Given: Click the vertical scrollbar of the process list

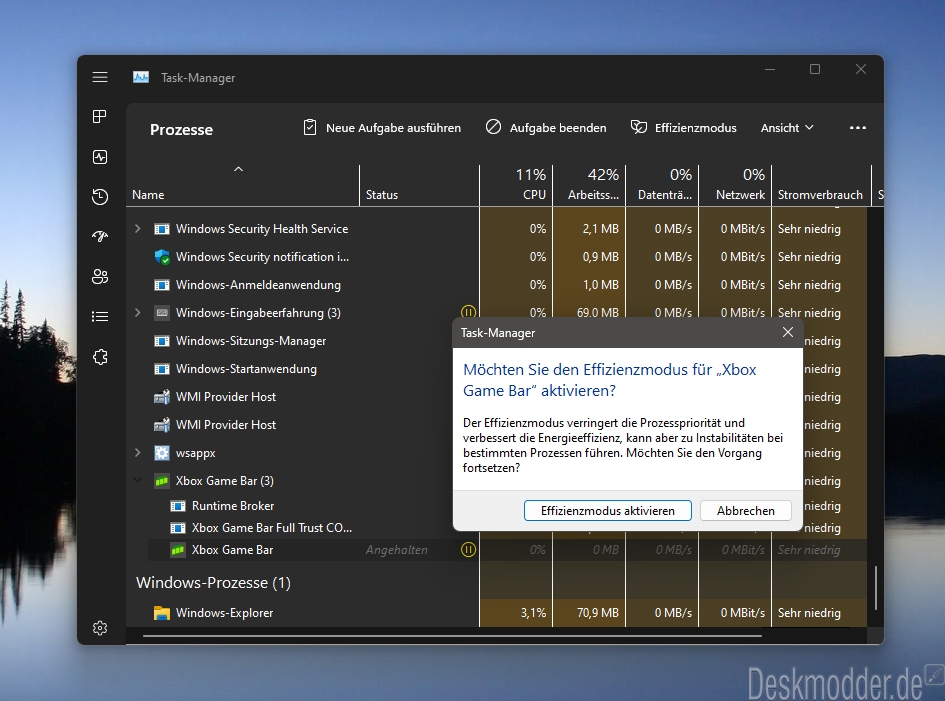Looking at the screenshot, I should tap(876, 588).
